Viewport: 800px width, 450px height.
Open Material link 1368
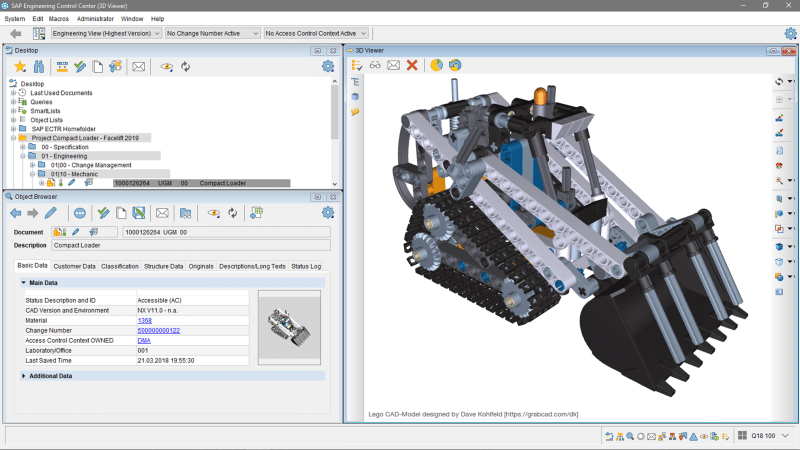[144, 320]
